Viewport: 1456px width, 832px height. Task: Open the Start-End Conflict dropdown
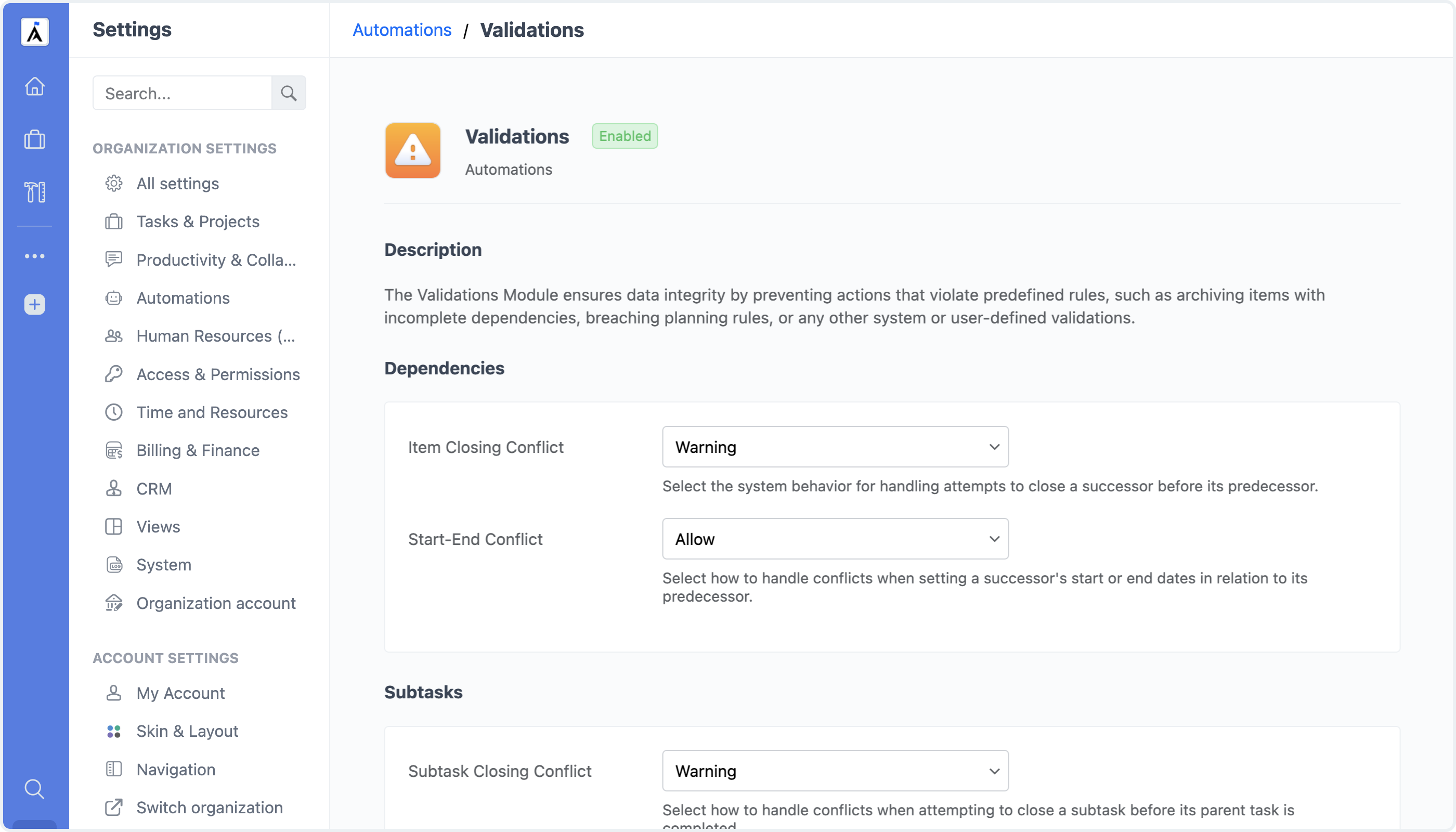tap(835, 539)
